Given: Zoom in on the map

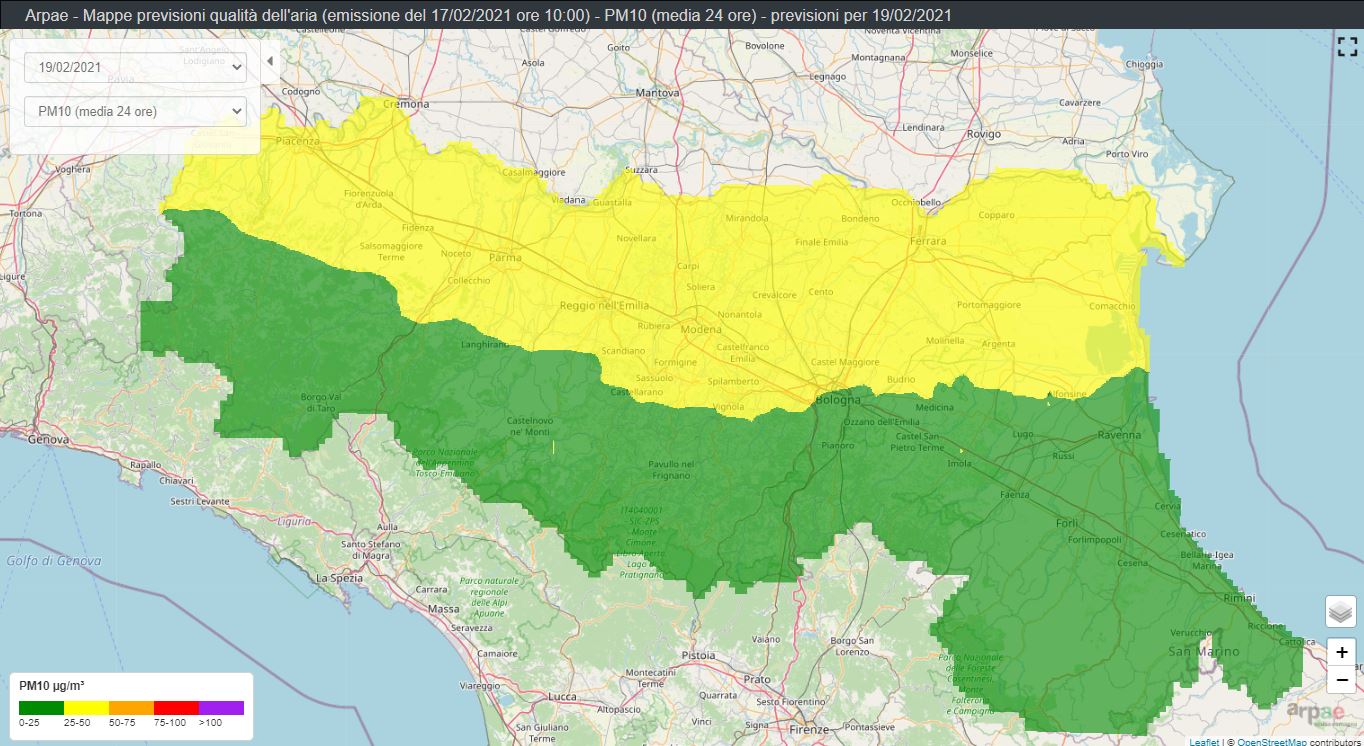Looking at the screenshot, I should point(1341,652).
